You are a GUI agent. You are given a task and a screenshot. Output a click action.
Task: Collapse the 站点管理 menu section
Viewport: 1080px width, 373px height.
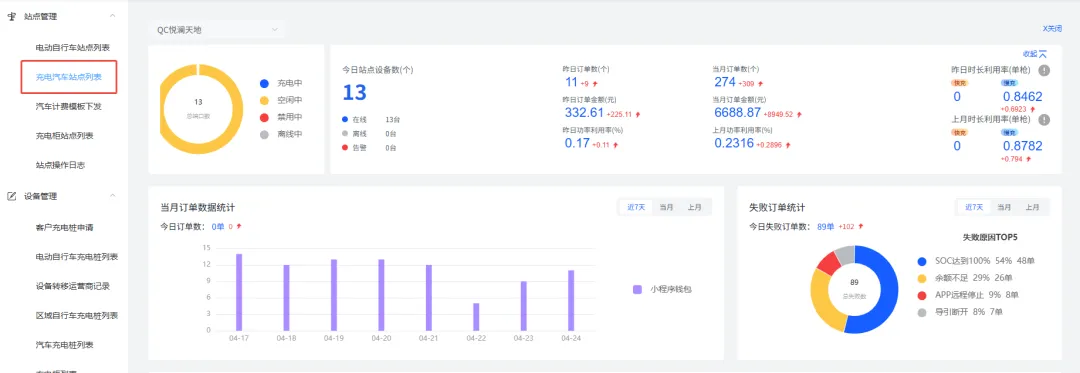coord(113,17)
